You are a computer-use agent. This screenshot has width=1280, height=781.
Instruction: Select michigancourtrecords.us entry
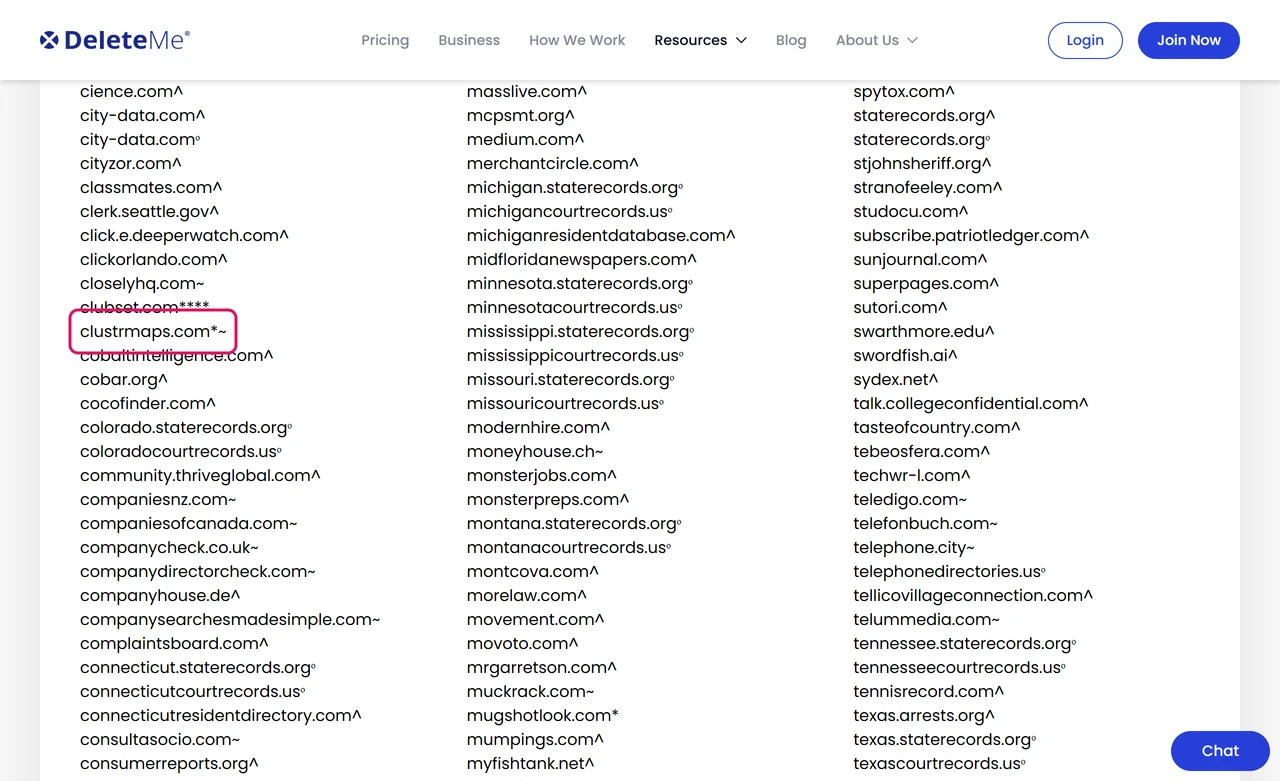point(569,211)
